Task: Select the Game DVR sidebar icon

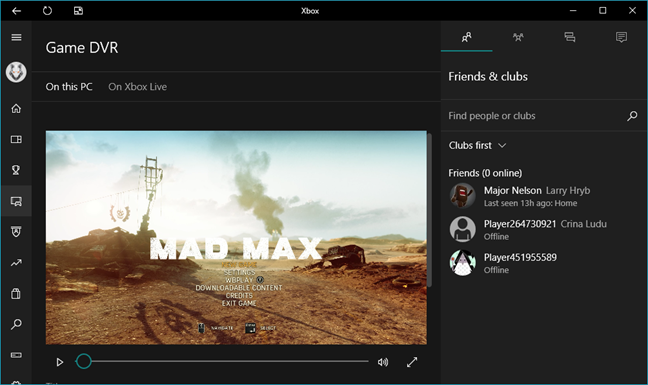Action: (16, 201)
